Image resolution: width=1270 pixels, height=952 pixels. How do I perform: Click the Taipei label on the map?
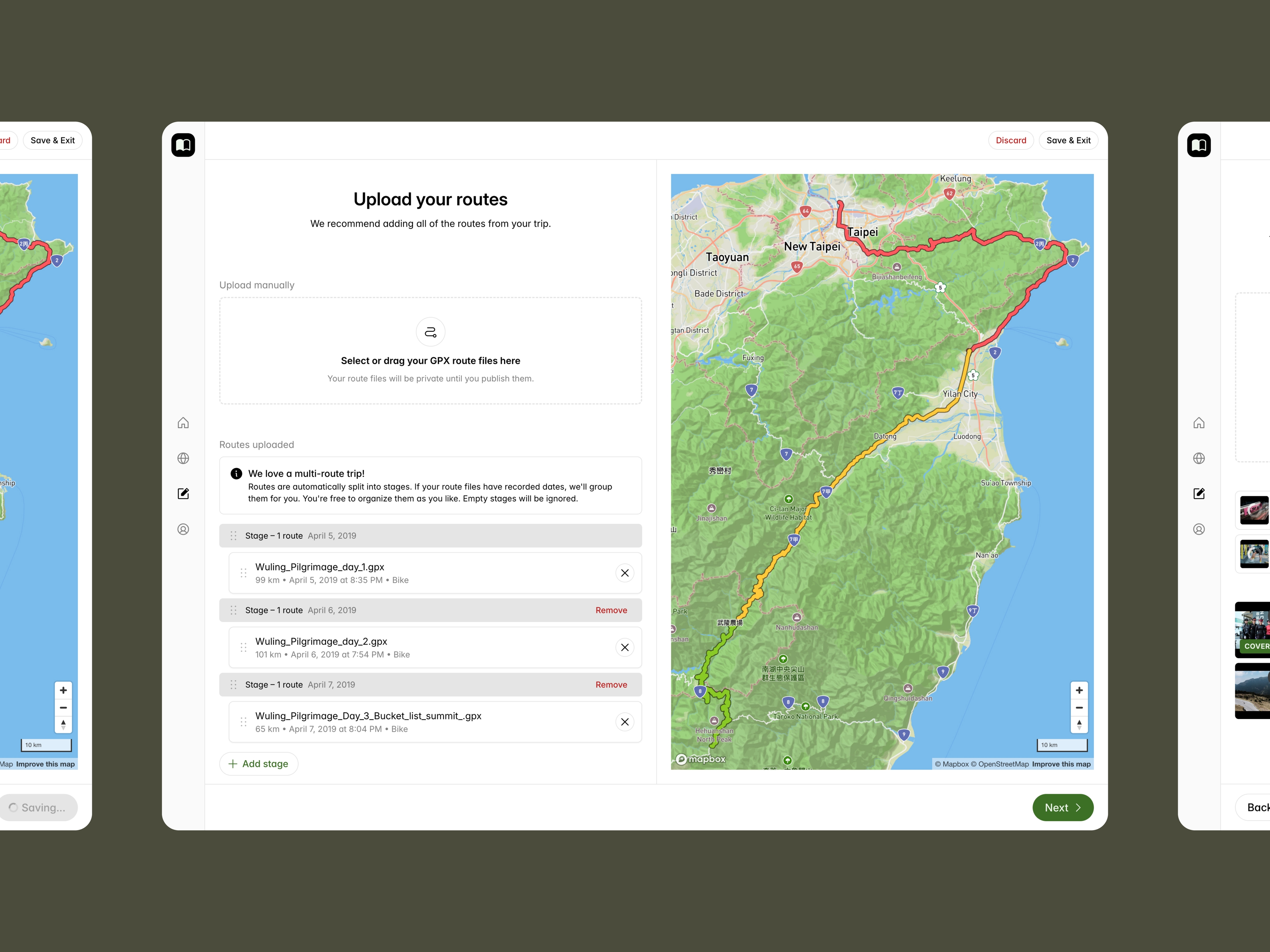(862, 232)
